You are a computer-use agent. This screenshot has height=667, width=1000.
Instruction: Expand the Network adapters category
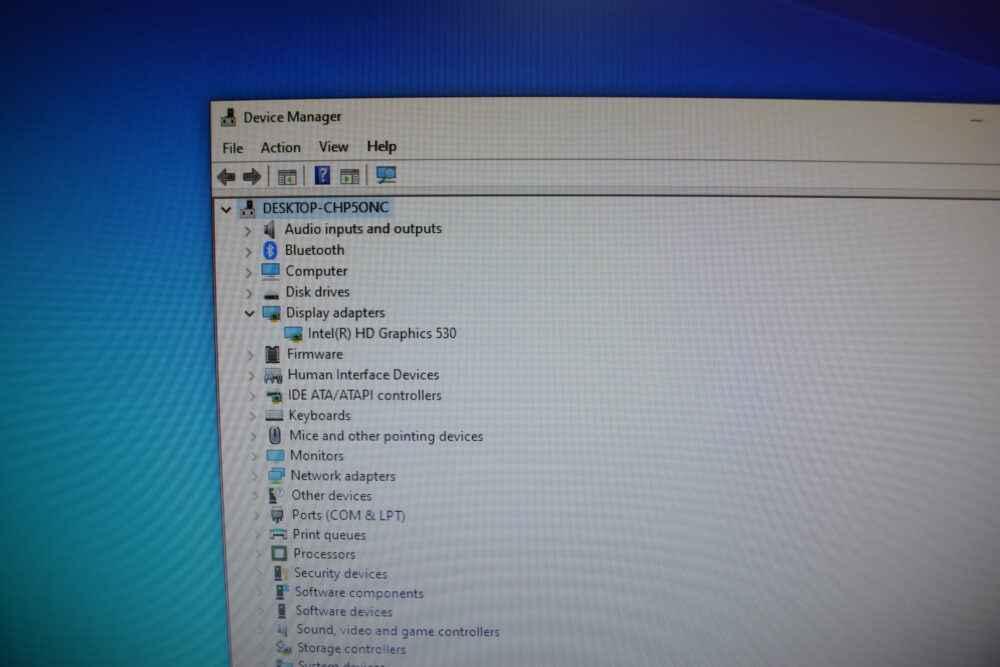coord(255,476)
